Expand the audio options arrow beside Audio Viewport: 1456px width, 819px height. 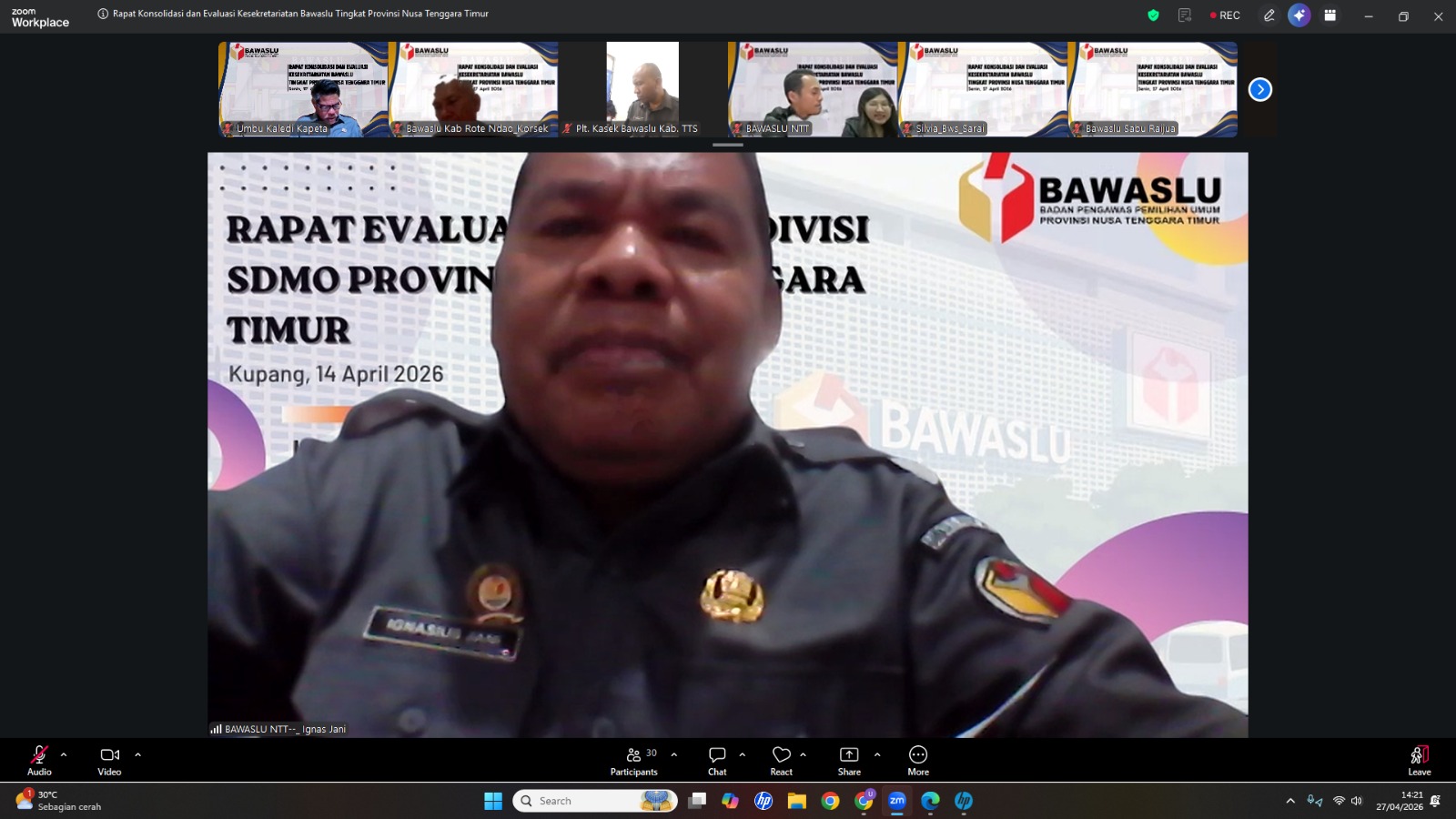(64, 754)
